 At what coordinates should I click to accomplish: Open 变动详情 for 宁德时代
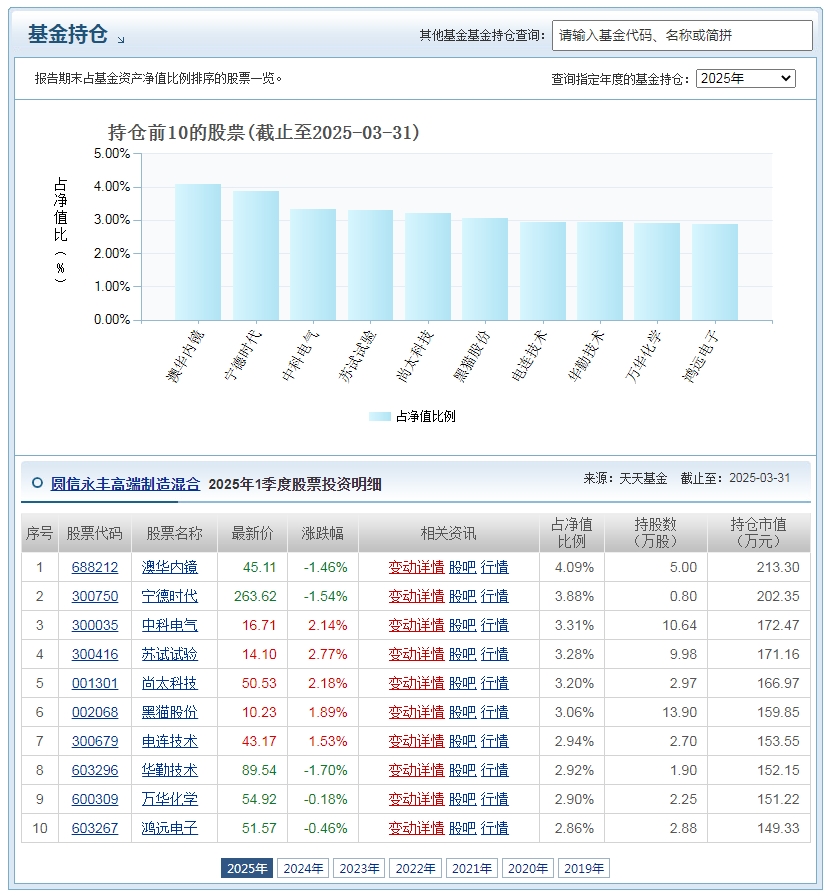tap(416, 597)
